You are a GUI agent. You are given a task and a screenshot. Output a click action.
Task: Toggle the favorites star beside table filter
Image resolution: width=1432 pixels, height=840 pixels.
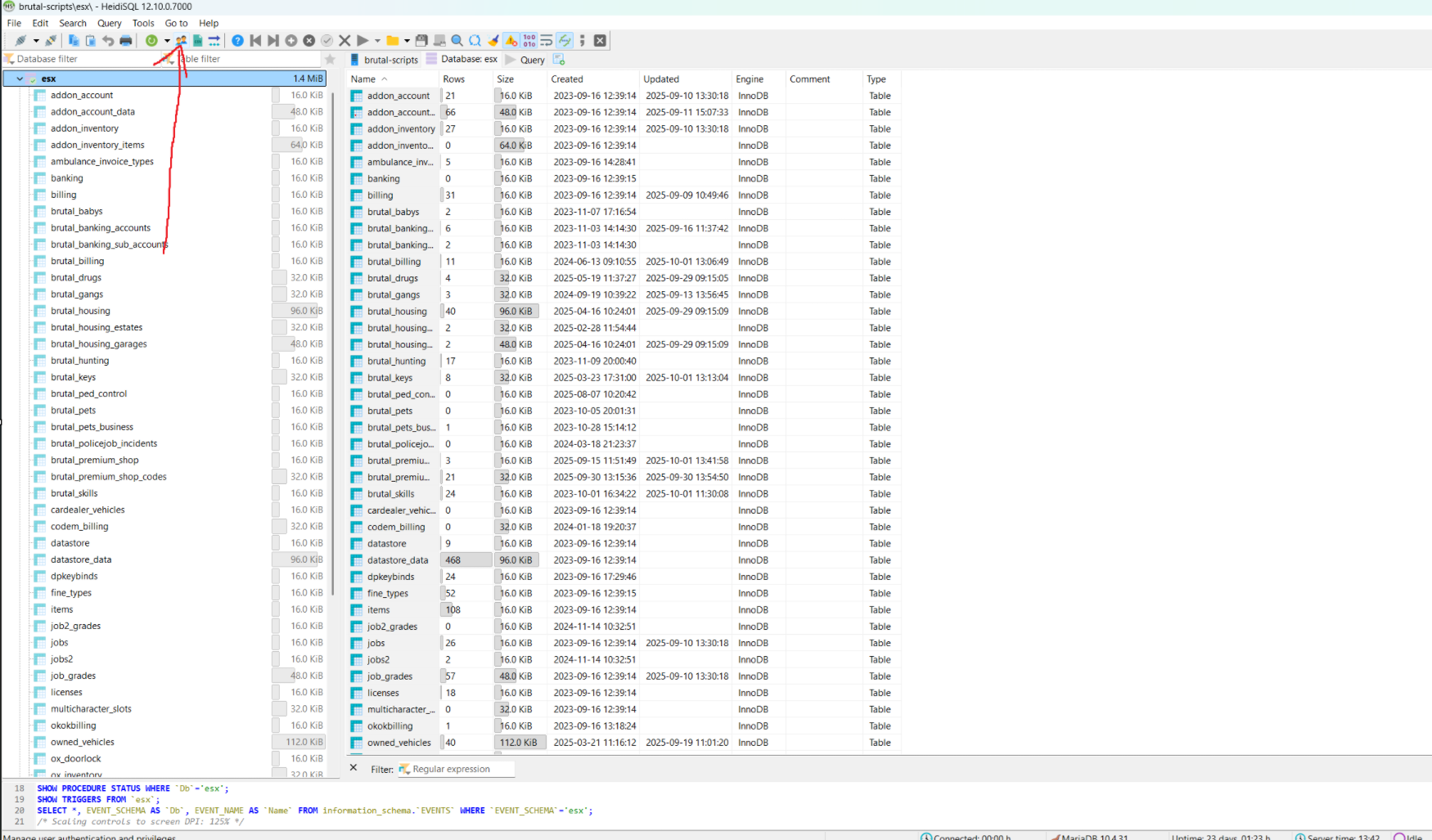pyautogui.click(x=330, y=59)
